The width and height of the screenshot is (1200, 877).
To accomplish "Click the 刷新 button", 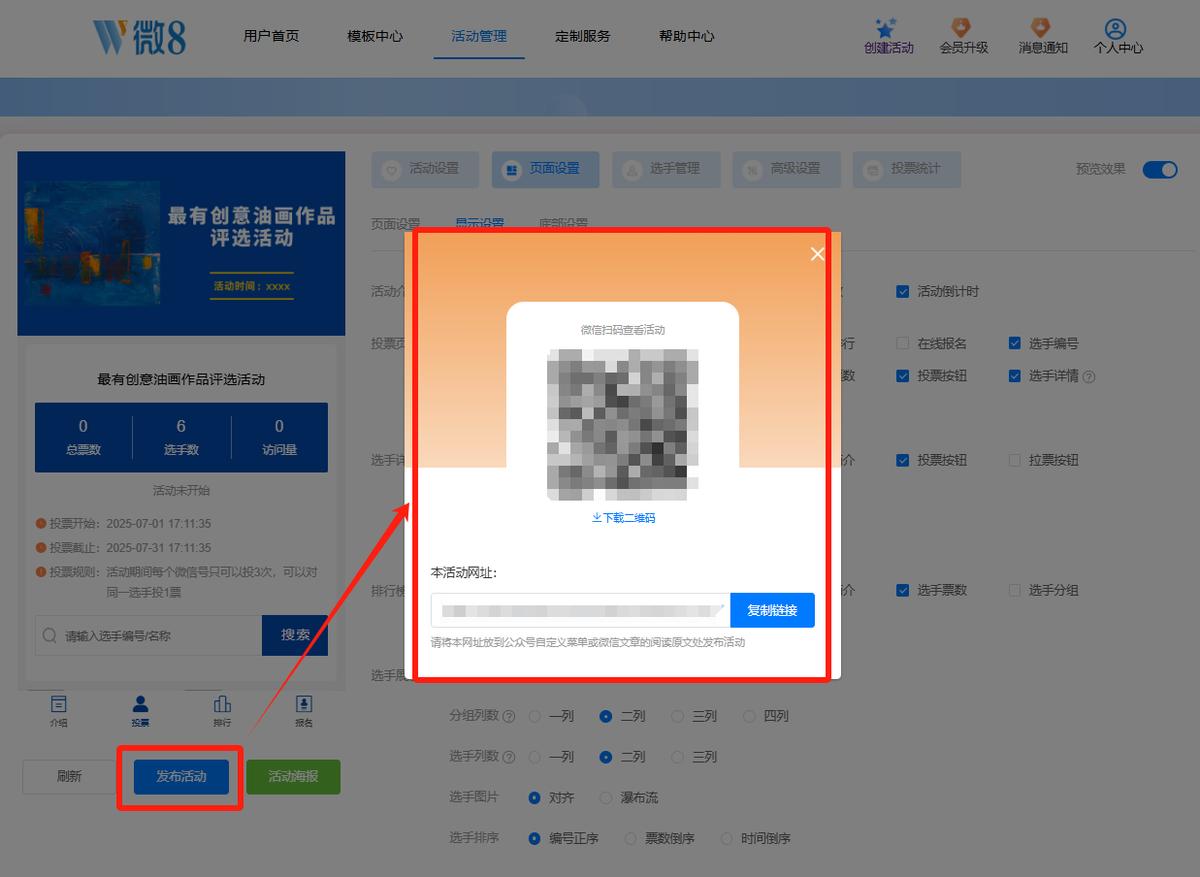I will pos(69,777).
